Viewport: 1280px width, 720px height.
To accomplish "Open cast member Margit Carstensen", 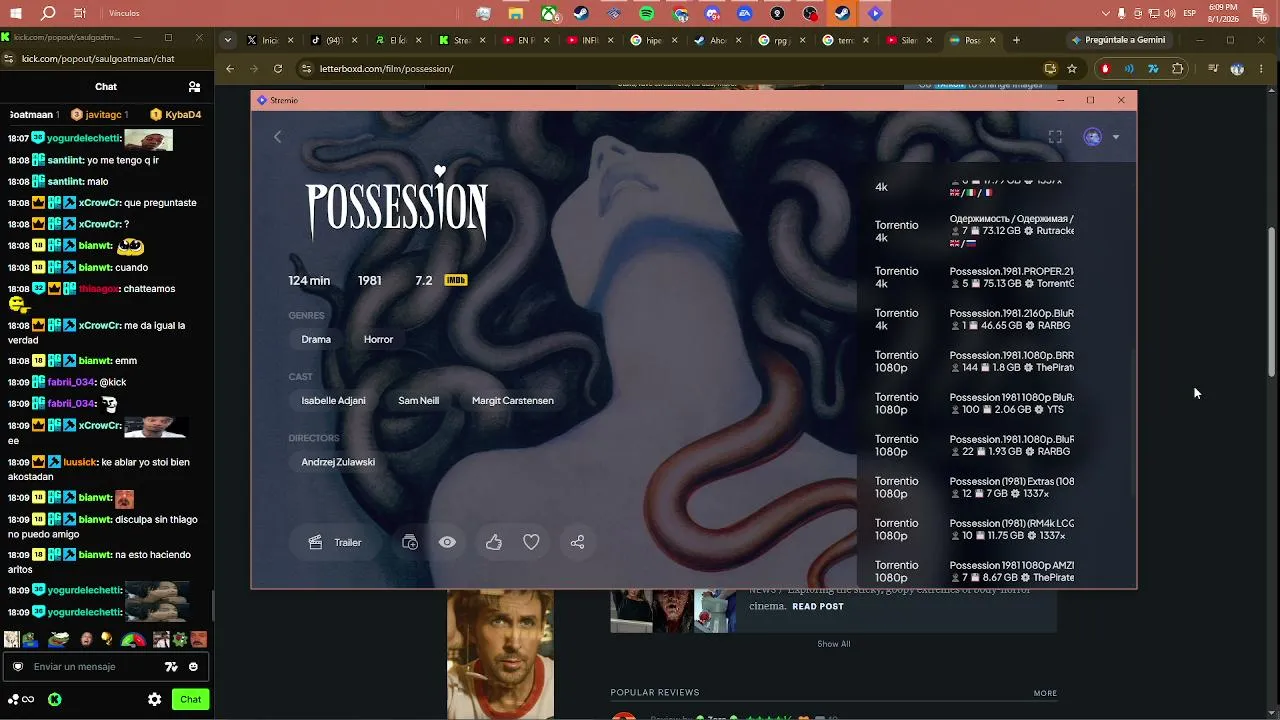I will pos(512,400).
